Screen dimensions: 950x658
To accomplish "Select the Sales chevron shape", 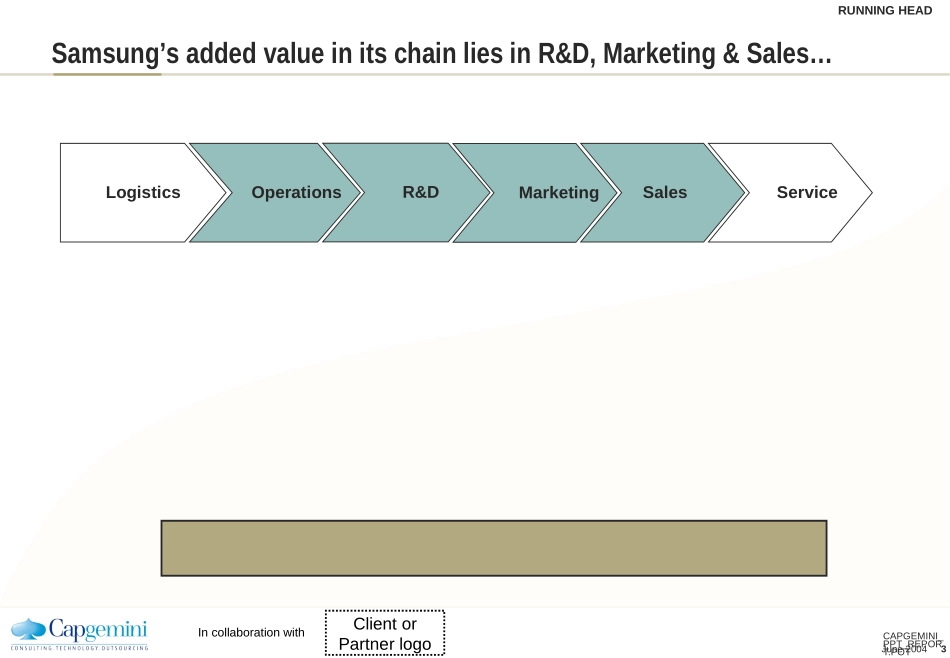I will (665, 193).
